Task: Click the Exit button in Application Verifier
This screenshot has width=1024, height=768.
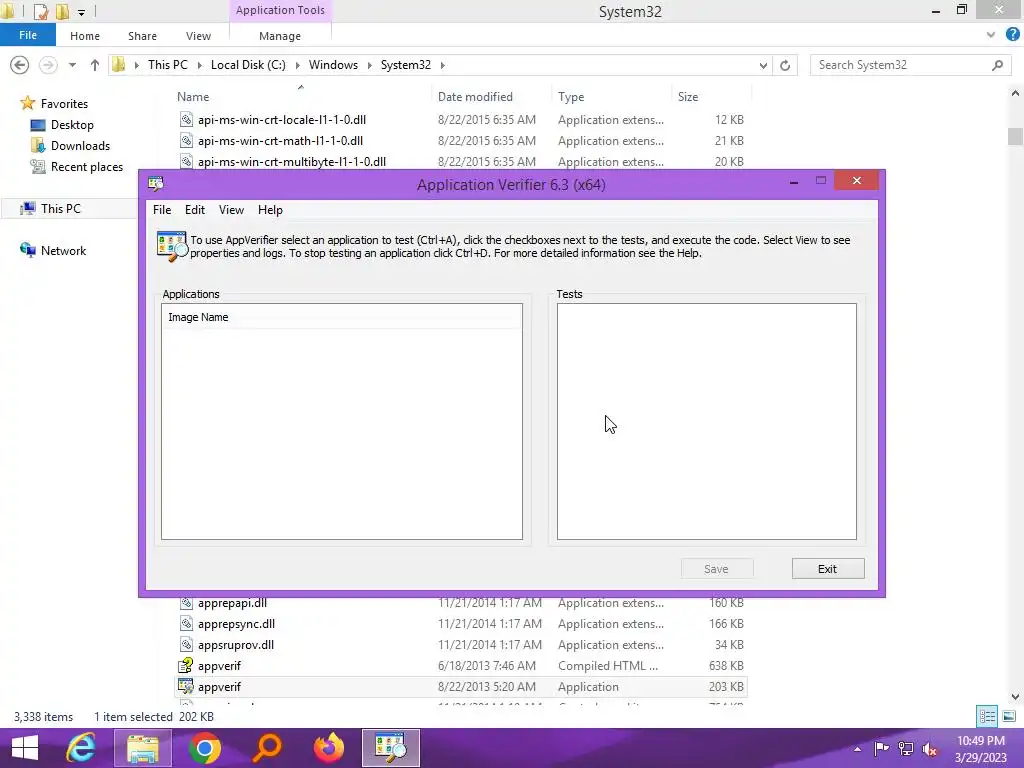Action: click(827, 569)
